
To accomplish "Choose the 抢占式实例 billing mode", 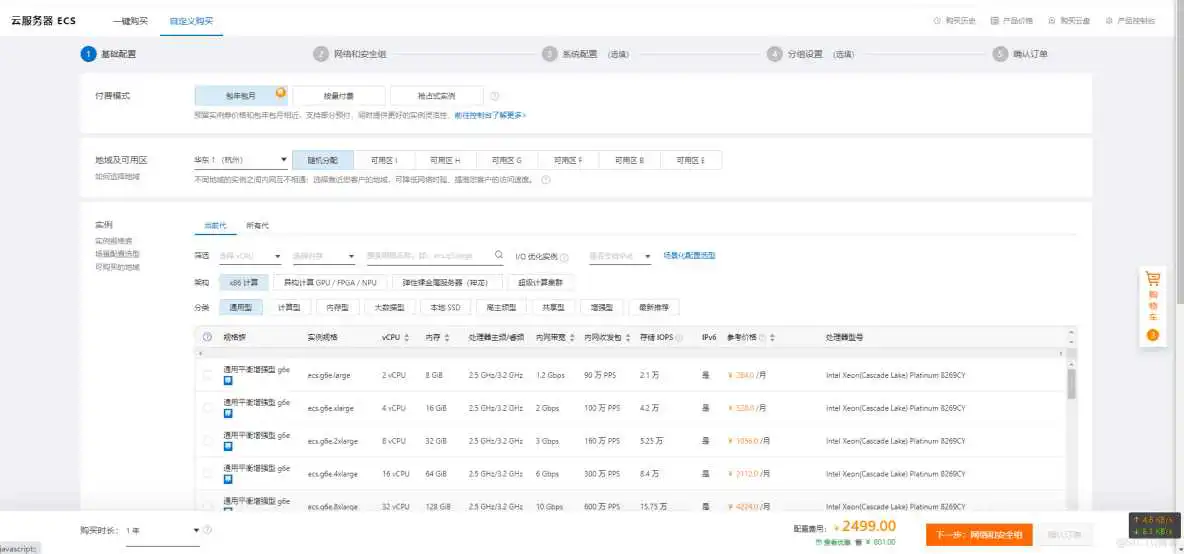I will click(436, 96).
